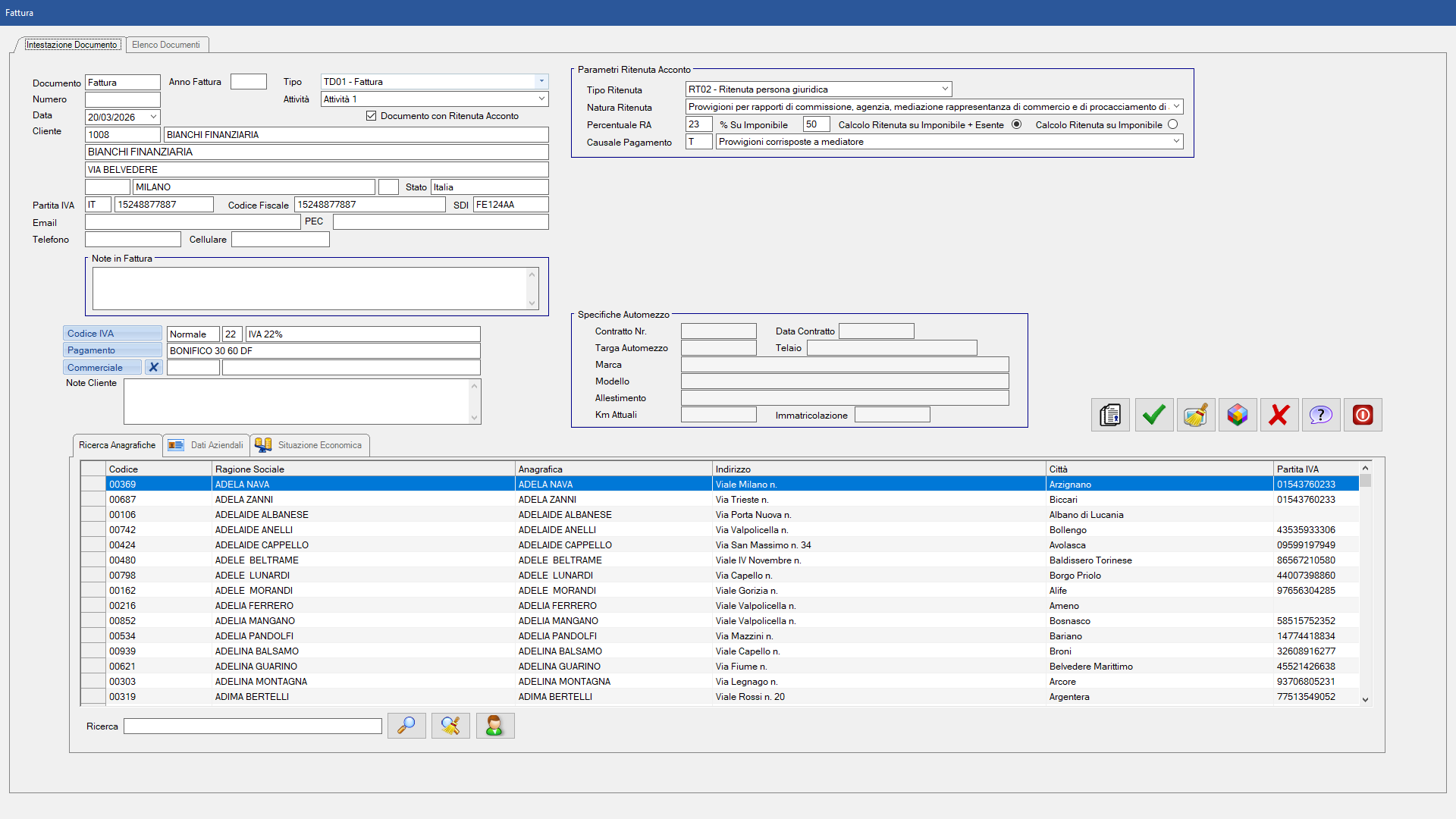
Task: Click the green user new-customer icon
Action: point(494,726)
